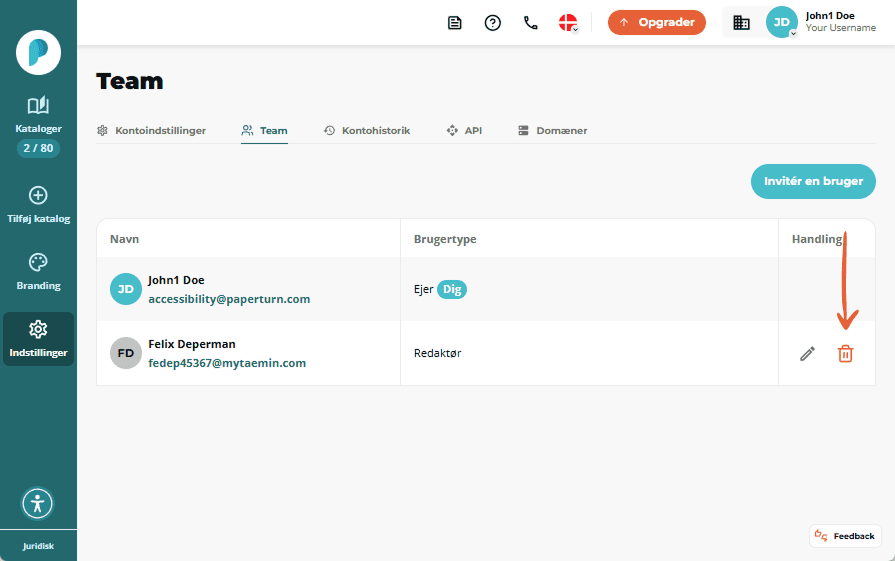Click John1 Doe name in table

click(x=176, y=280)
